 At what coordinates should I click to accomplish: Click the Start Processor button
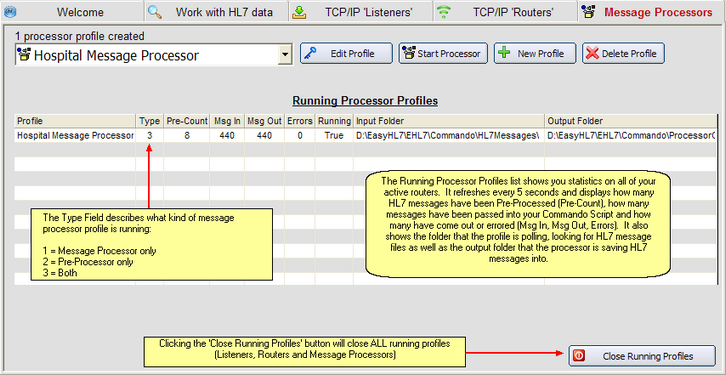[x=443, y=53]
